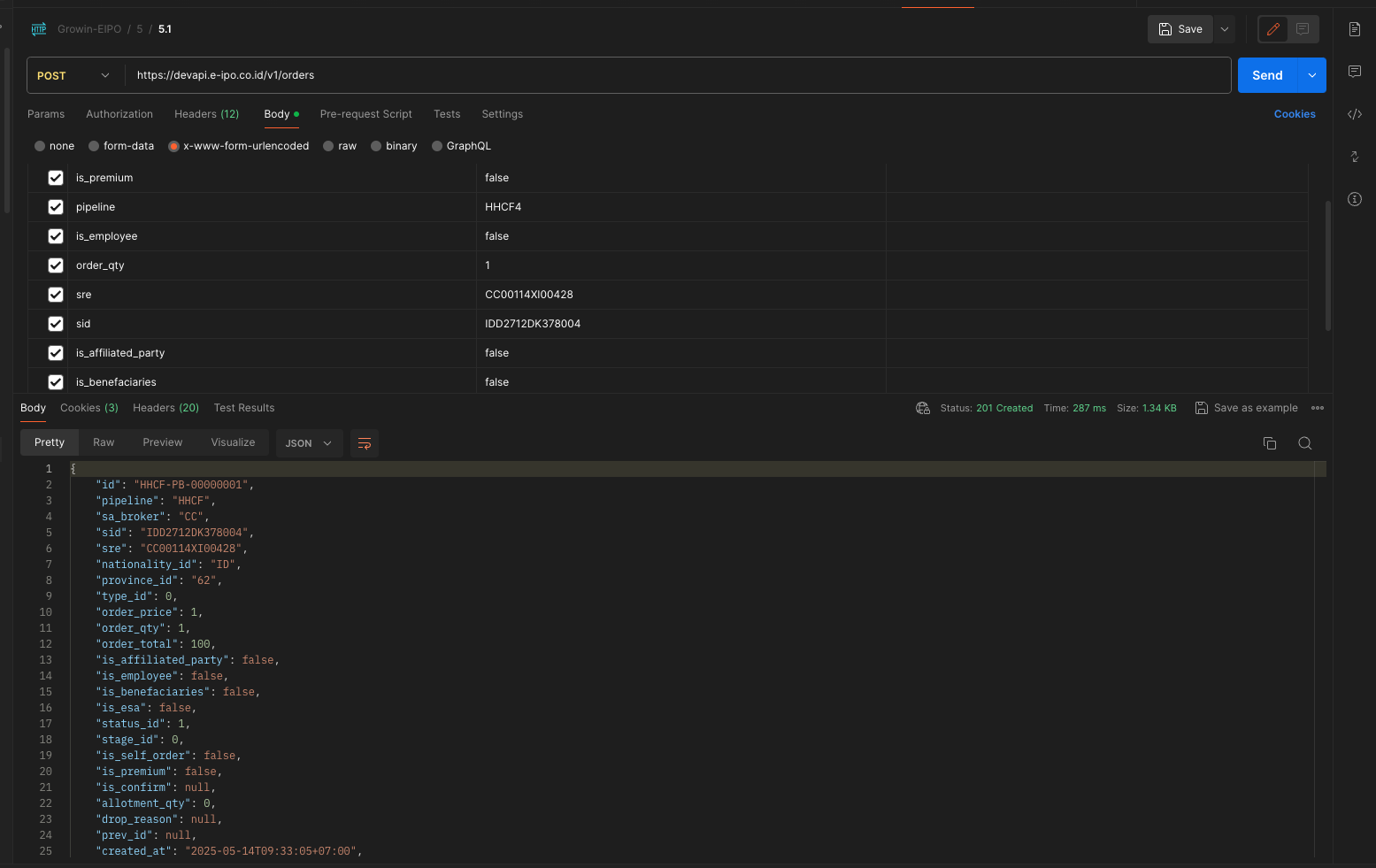The image size is (1376, 868).
Task: Click the network globe icon beside Status
Action: coord(923,408)
